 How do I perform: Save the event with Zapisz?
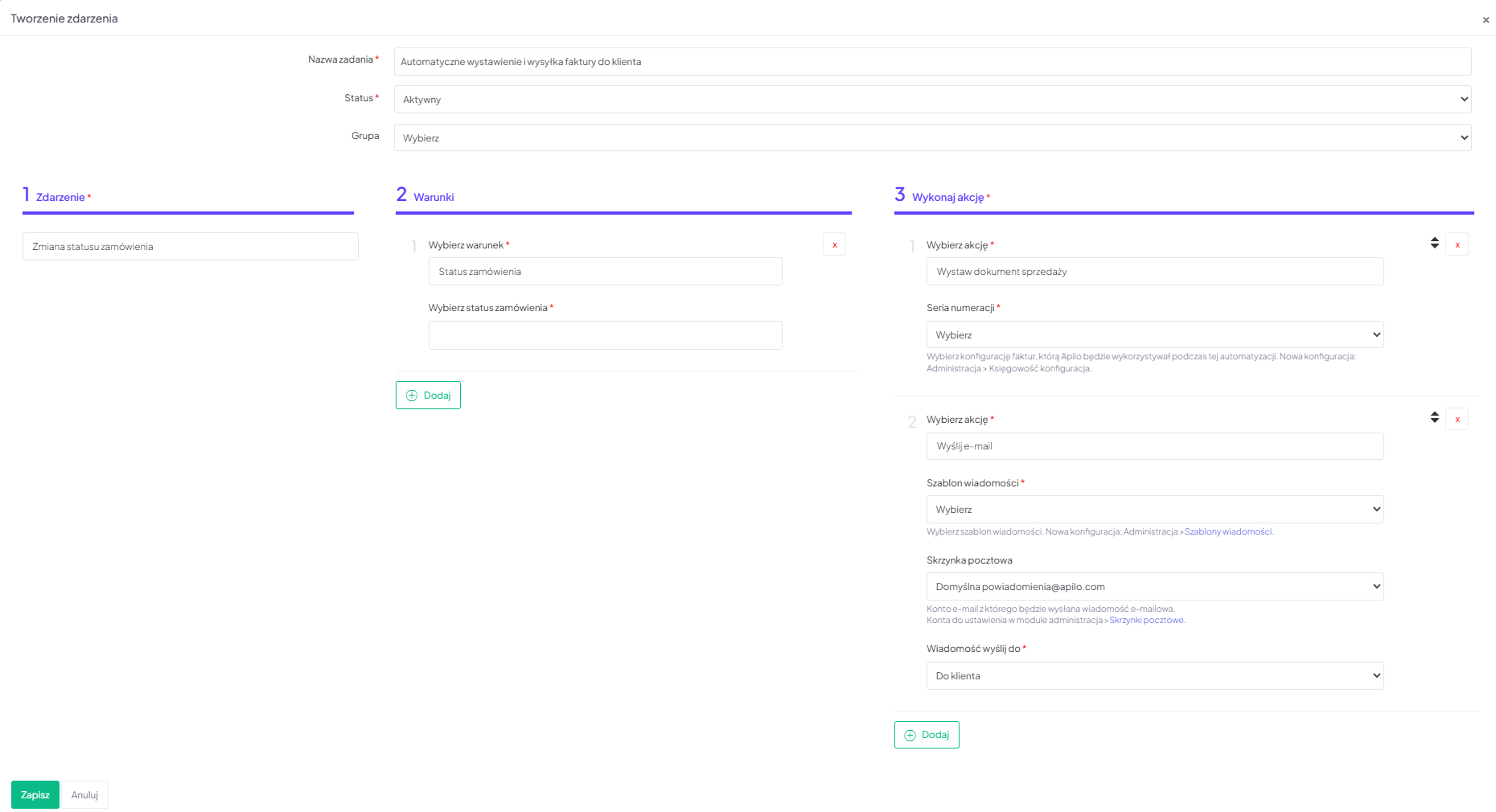point(35,795)
